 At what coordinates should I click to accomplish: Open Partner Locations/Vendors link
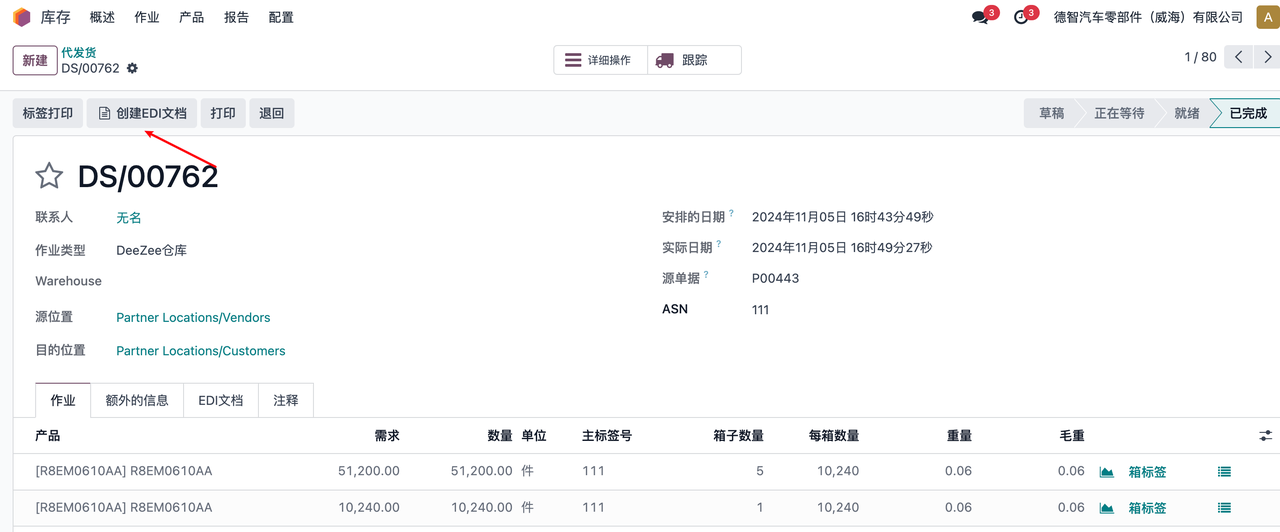[193, 317]
